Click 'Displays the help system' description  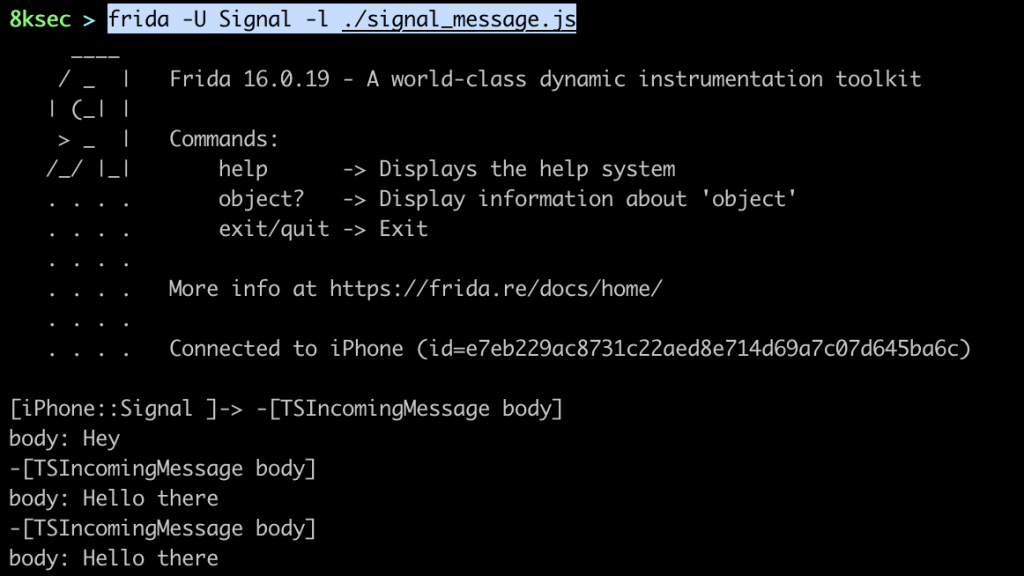pos(527,169)
